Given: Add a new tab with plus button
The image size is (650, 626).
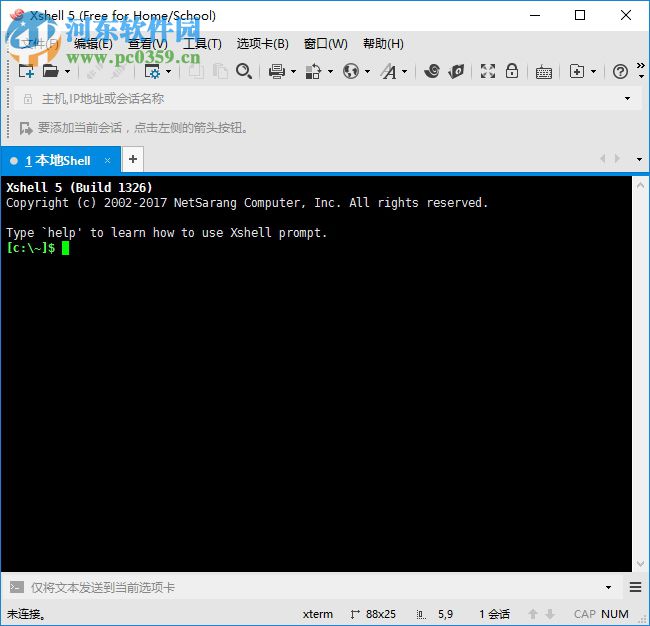Looking at the screenshot, I should 133,159.
